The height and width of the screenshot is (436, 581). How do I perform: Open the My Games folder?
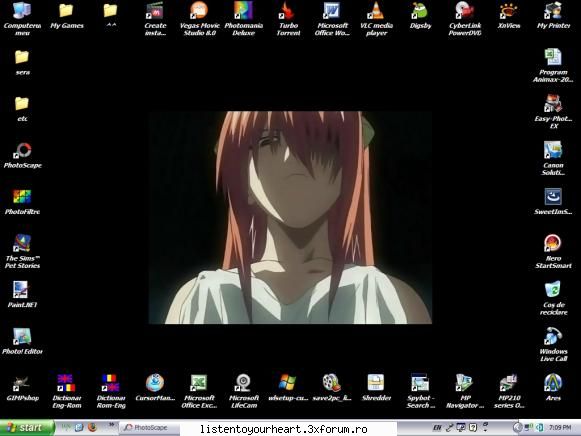(67, 16)
